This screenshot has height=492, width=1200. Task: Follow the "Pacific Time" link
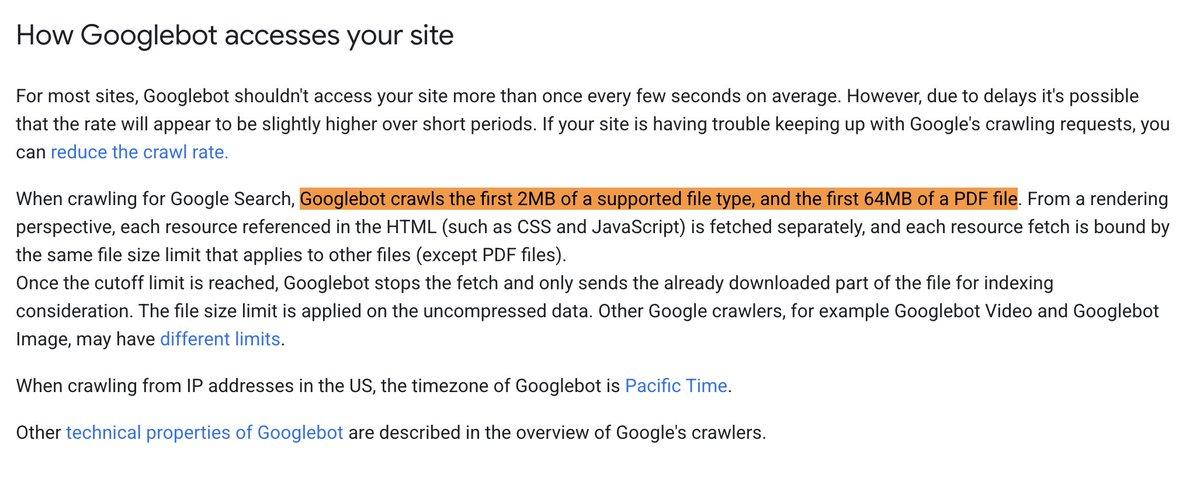point(678,385)
